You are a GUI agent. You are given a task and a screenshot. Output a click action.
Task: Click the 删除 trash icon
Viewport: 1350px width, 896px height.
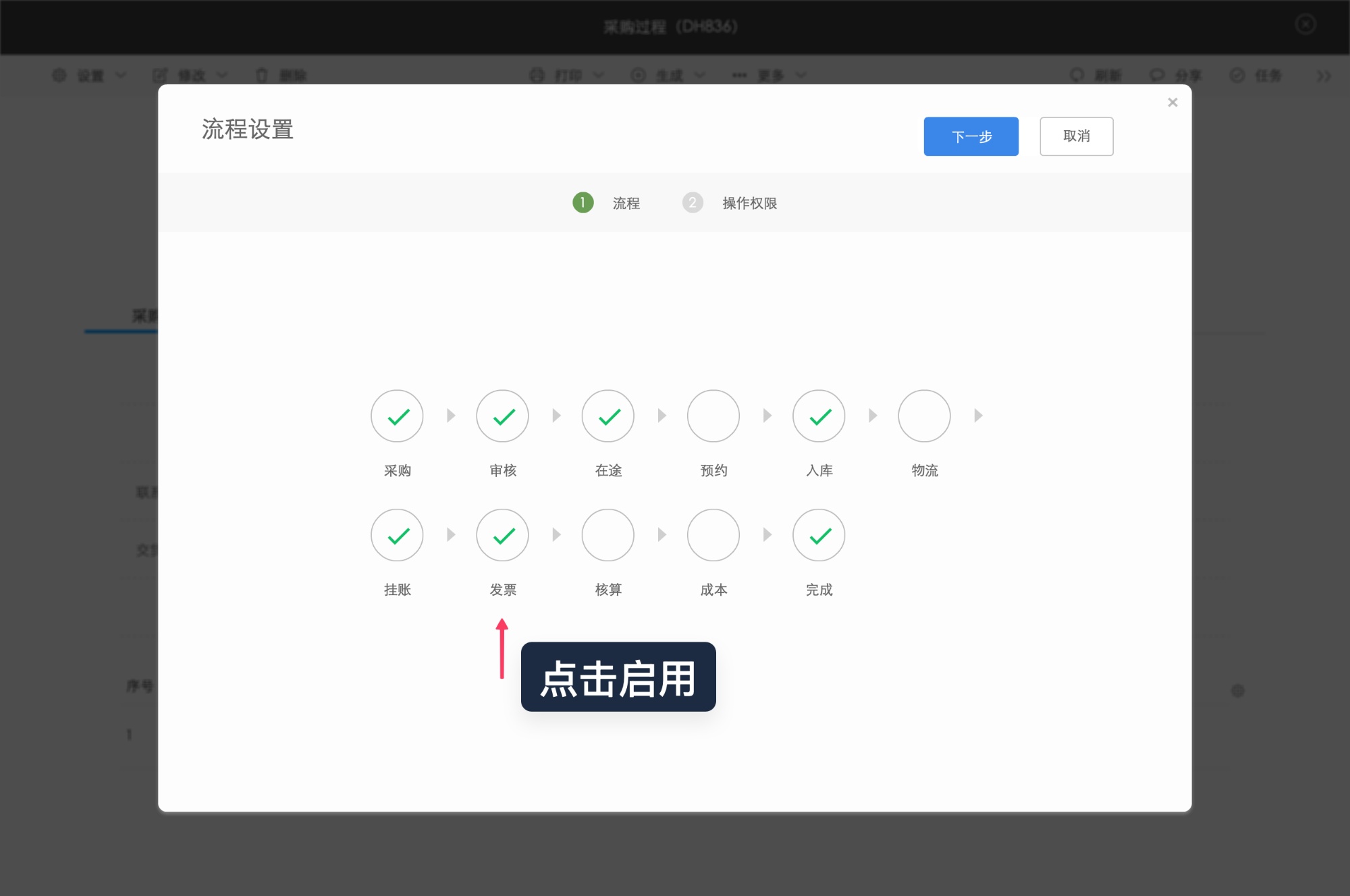coord(263,76)
